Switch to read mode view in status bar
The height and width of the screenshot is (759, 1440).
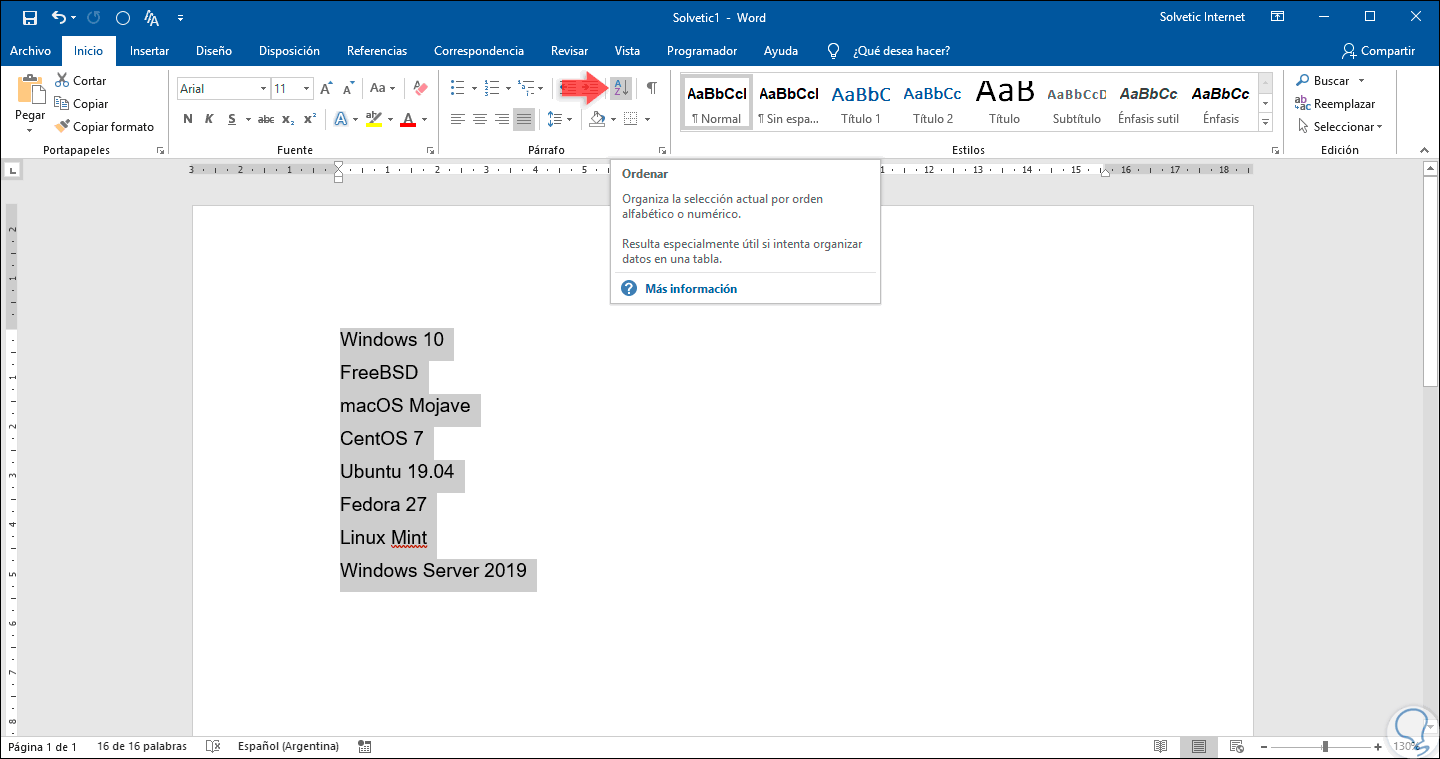(x=1160, y=746)
